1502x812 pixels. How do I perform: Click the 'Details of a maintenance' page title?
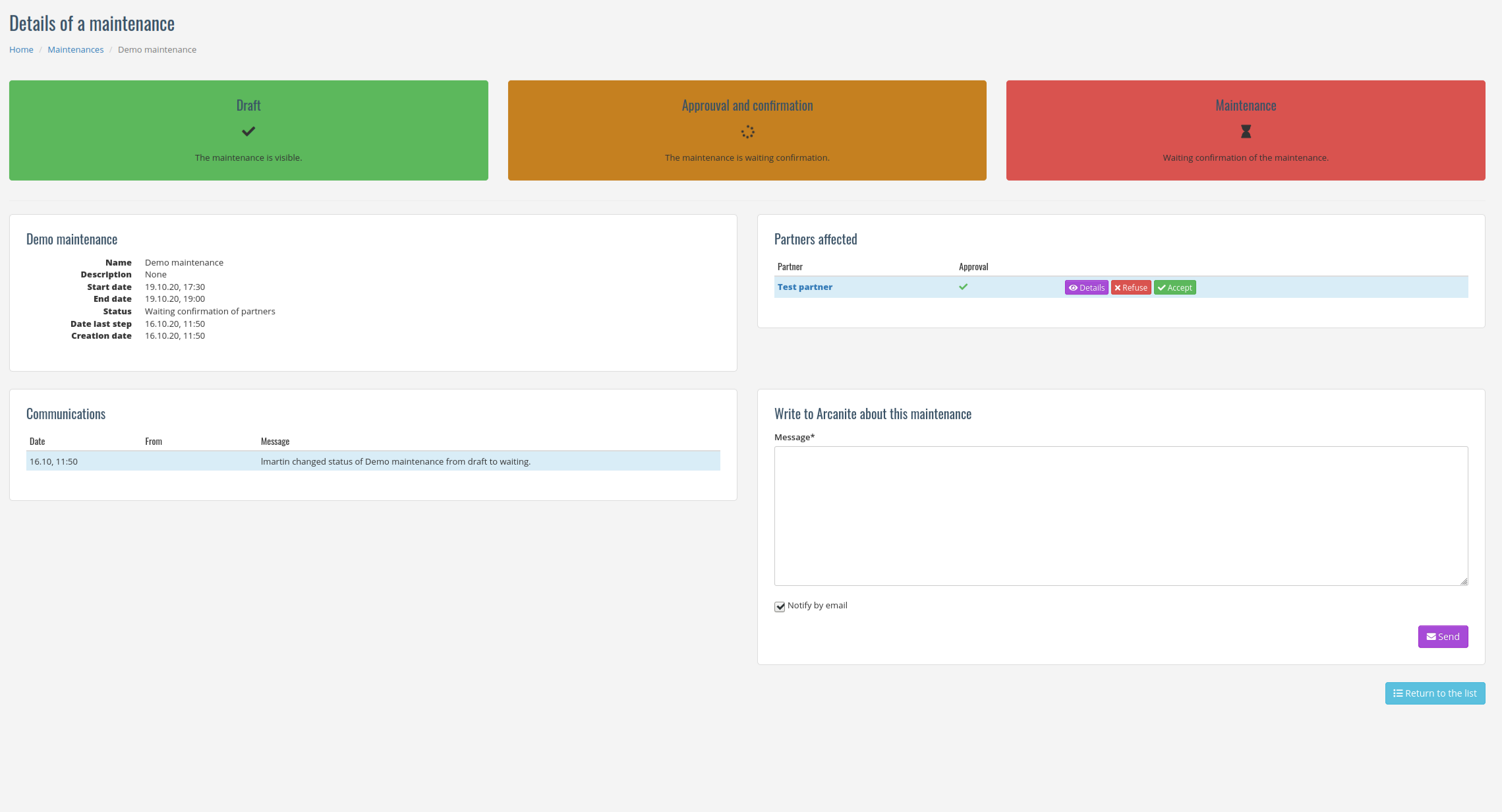click(x=92, y=24)
